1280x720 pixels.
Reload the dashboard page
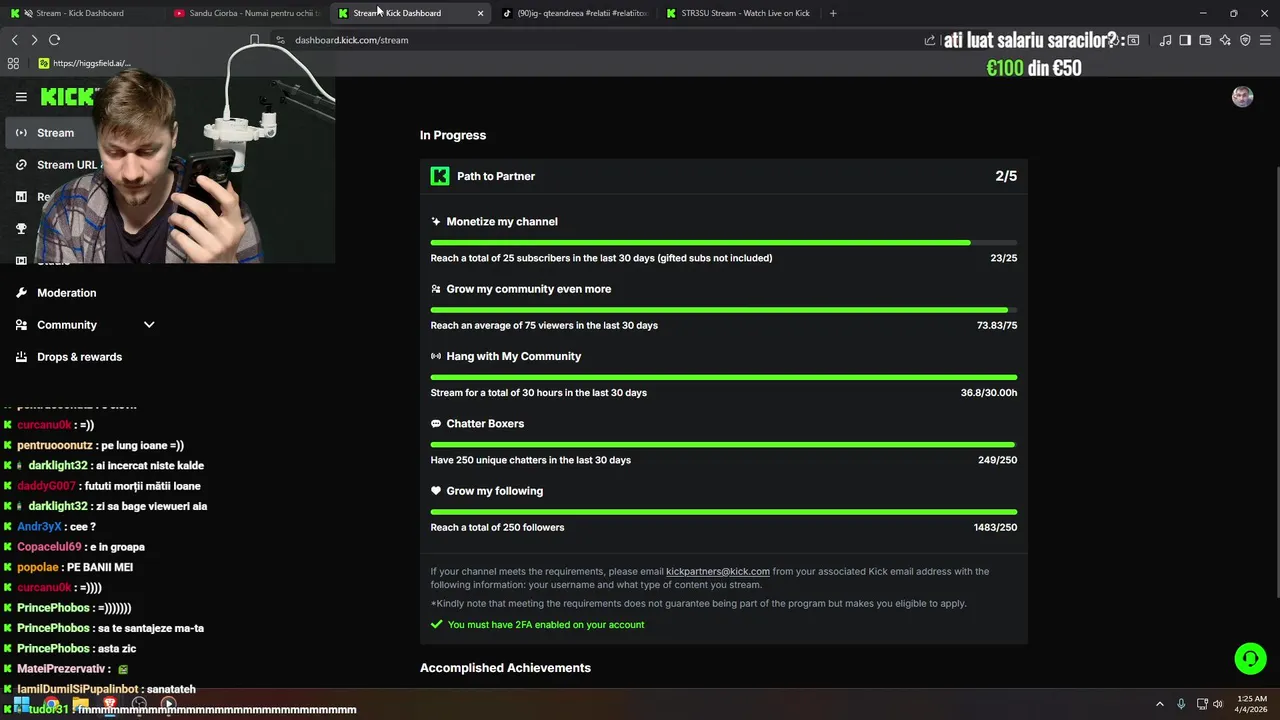pos(54,40)
